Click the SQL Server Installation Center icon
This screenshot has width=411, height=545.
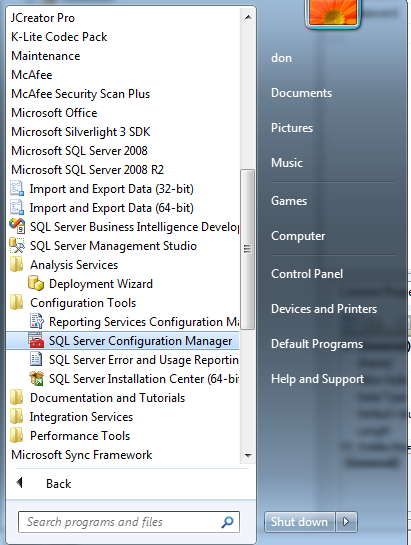(36, 378)
